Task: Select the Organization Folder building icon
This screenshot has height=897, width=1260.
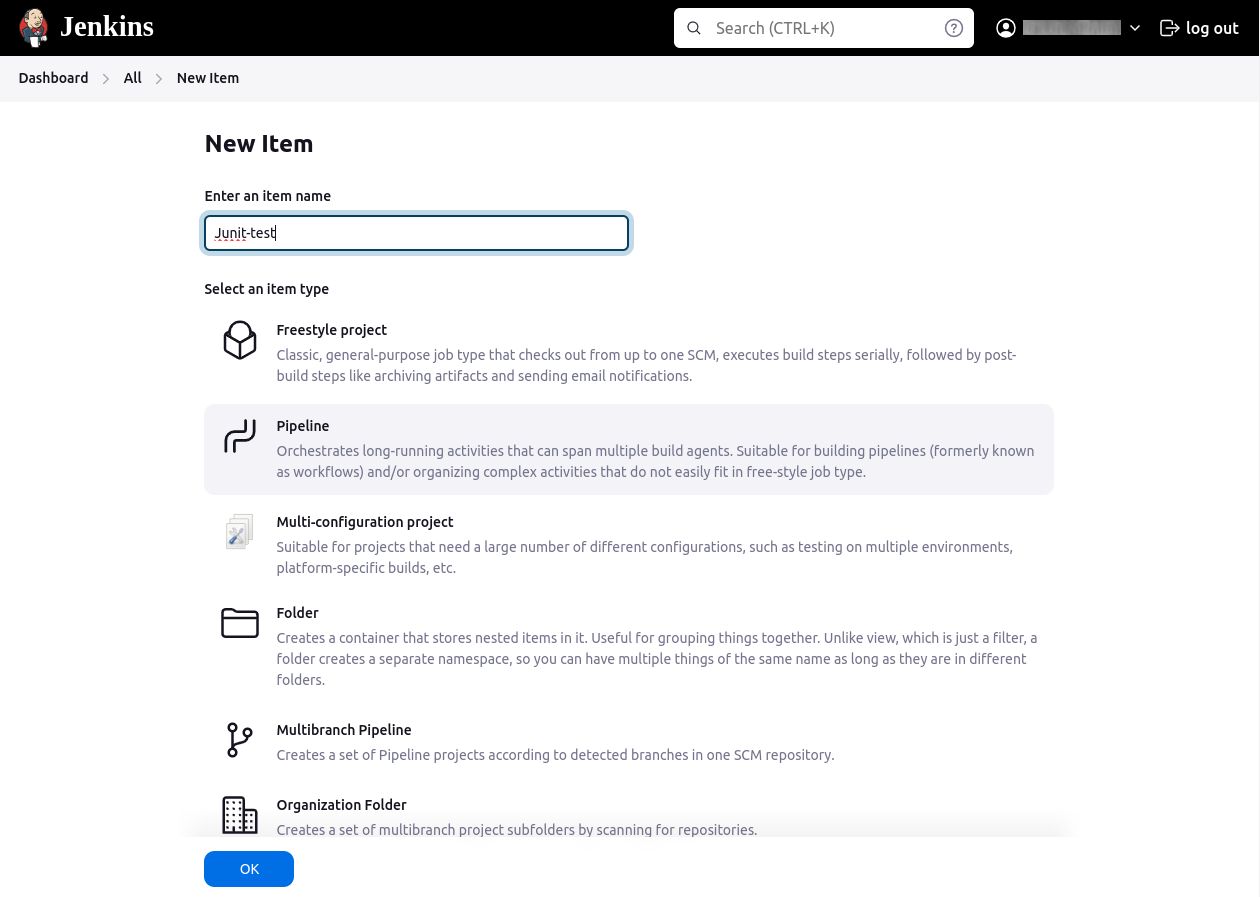Action: pyautogui.click(x=240, y=814)
